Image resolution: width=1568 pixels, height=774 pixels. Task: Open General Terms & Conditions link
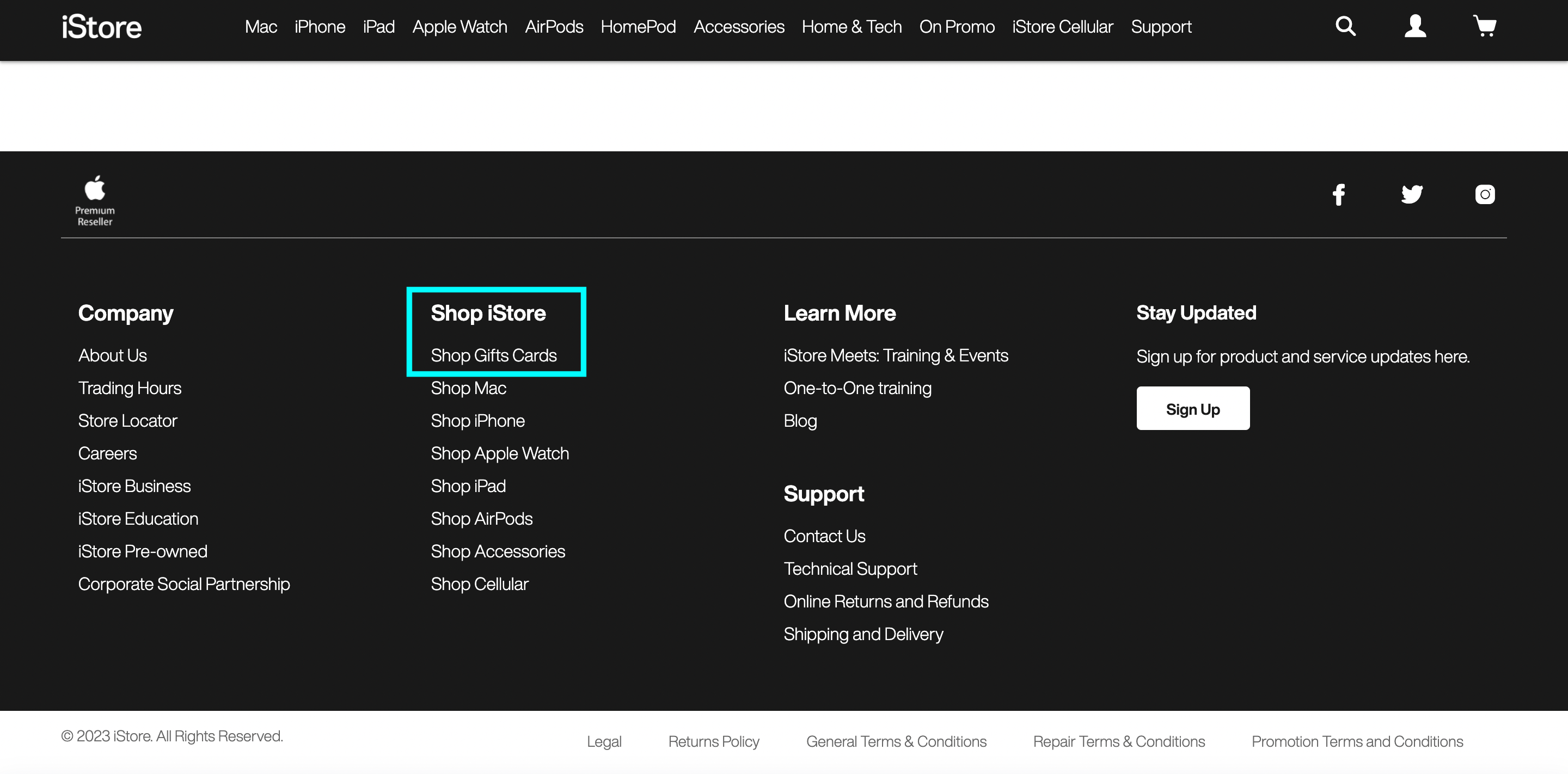tap(896, 742)
